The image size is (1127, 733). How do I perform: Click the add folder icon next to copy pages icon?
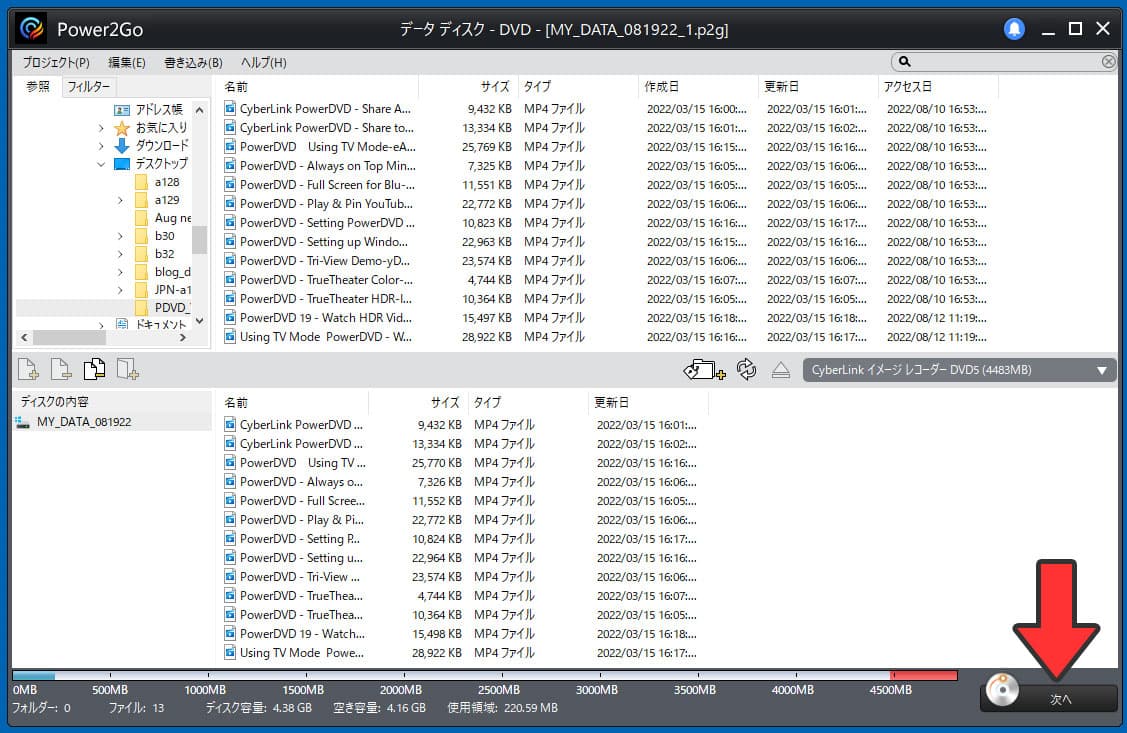pyautogui.click(x=127, y=369)
